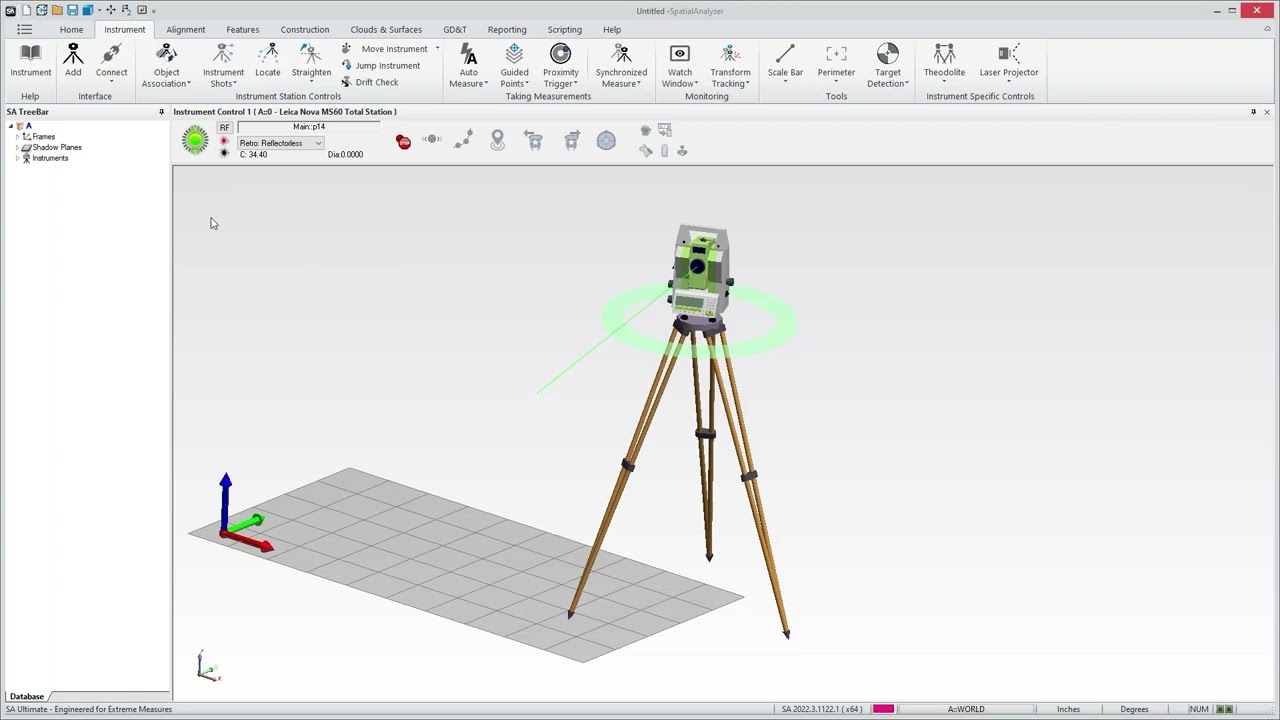Expand the Move Instrument dropdown arrow
Viewport: 1280px width, 720px height.
(437, 49)
